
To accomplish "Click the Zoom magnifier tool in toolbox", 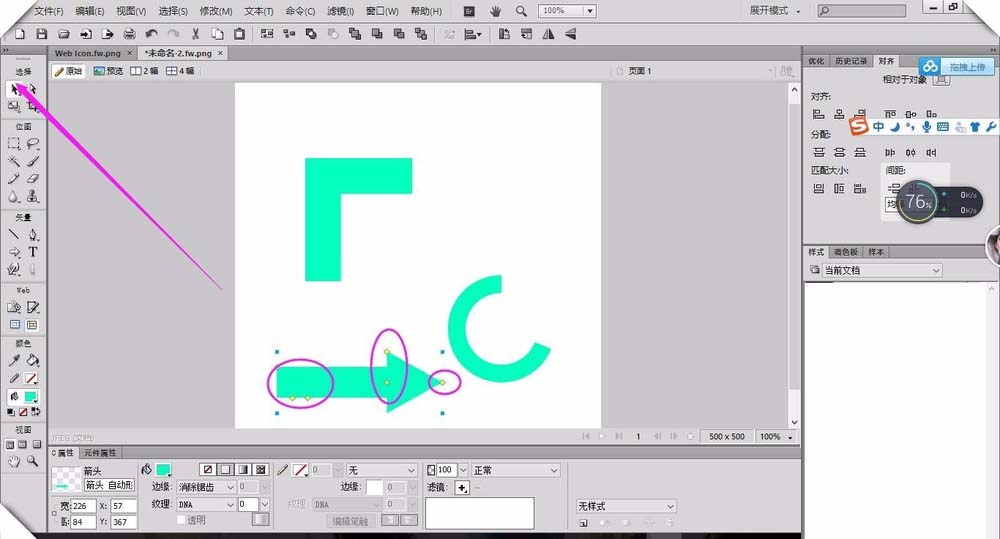I will click(x=33, y=461).
